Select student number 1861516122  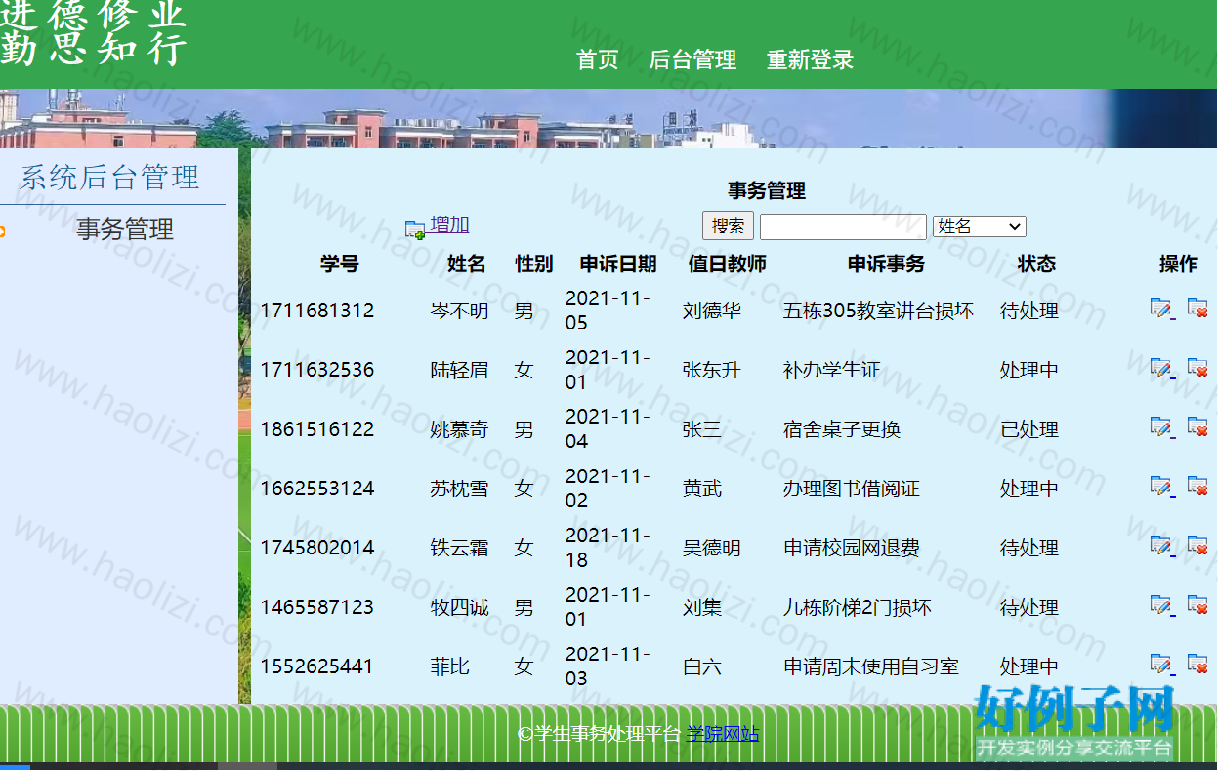(317, 430)
